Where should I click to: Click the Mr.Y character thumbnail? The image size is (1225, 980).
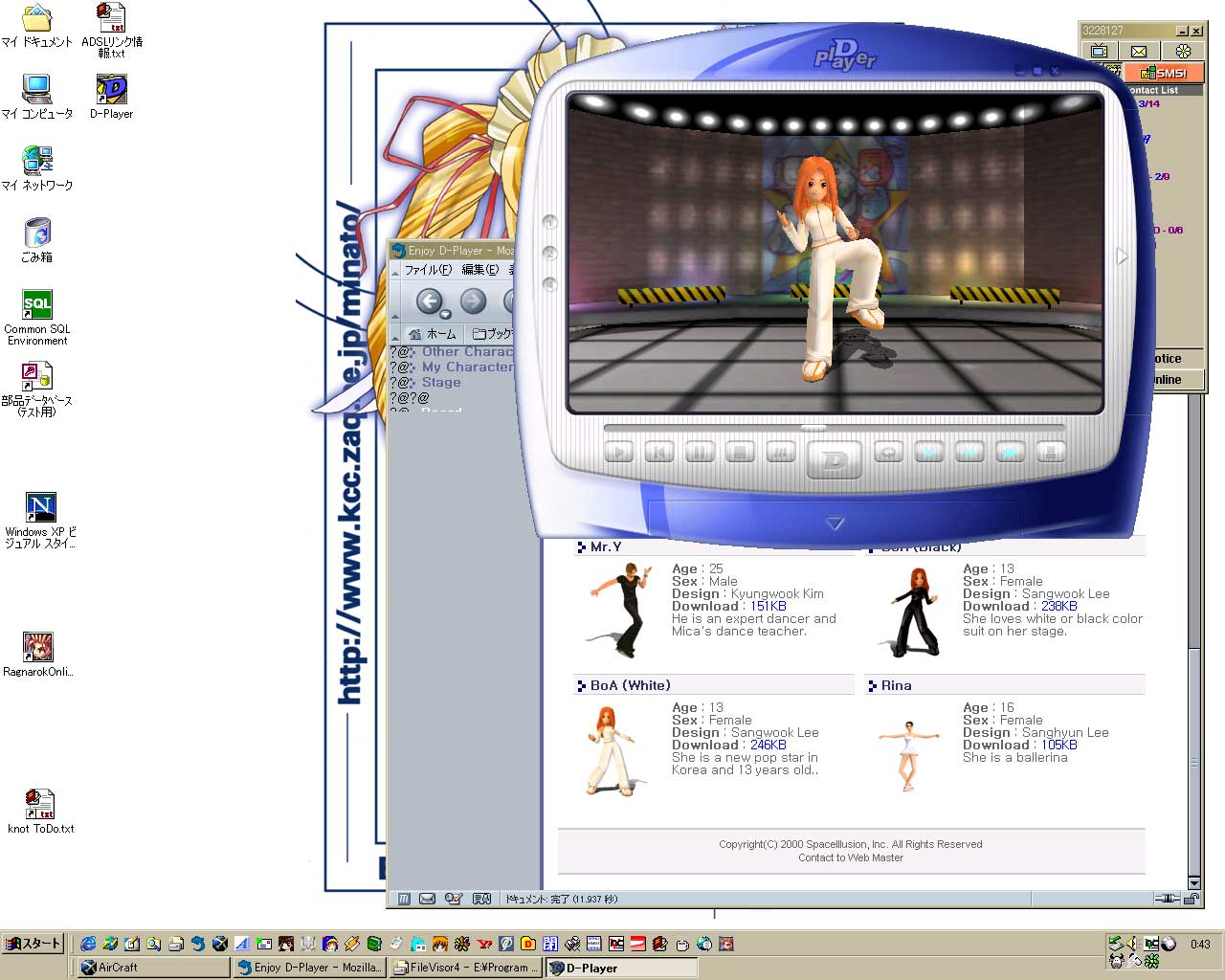coord(618,610)
